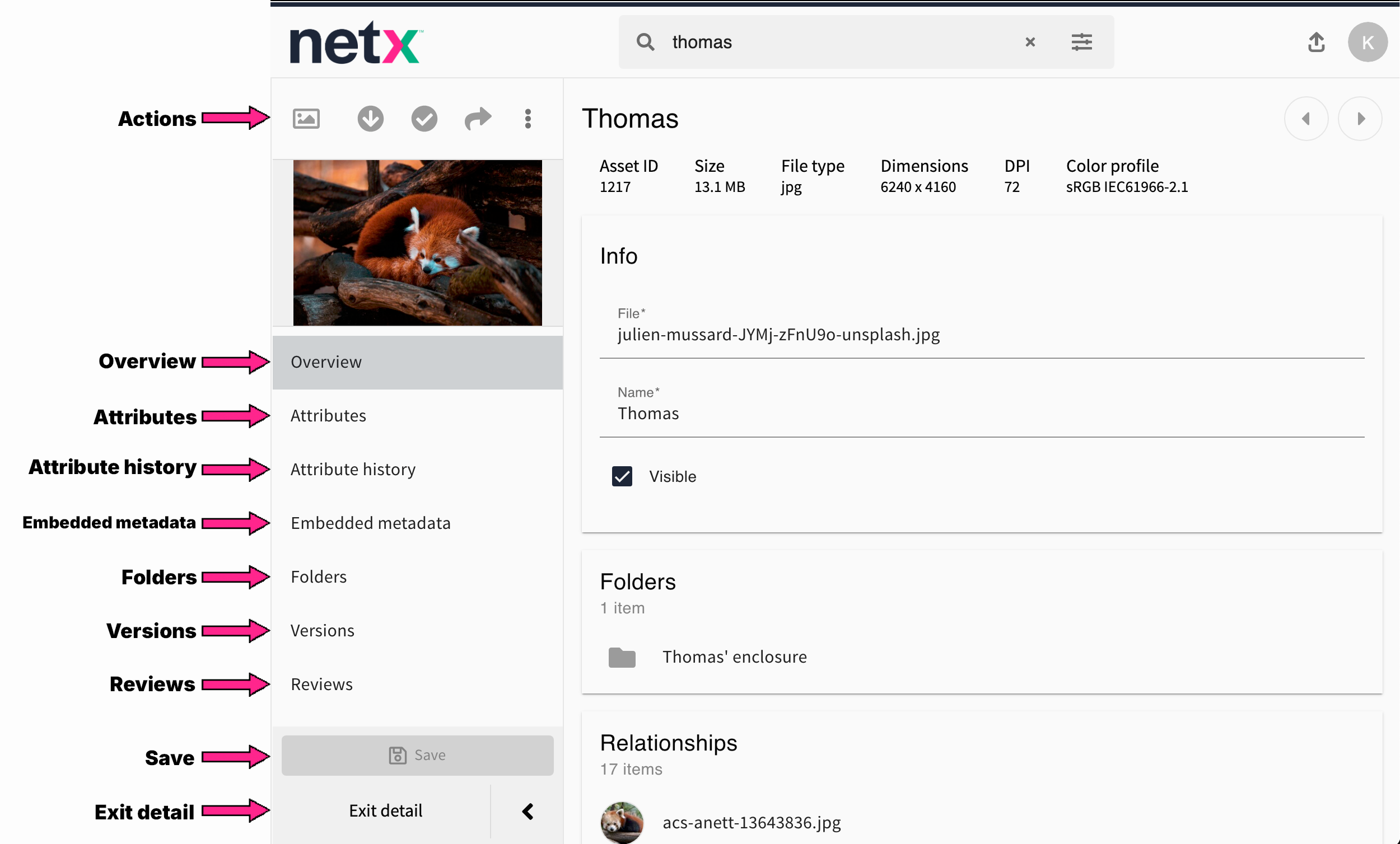Click the Exit detail button
Image resolution: width=1400 pixels, height=844 pixels.
[386, 811]
